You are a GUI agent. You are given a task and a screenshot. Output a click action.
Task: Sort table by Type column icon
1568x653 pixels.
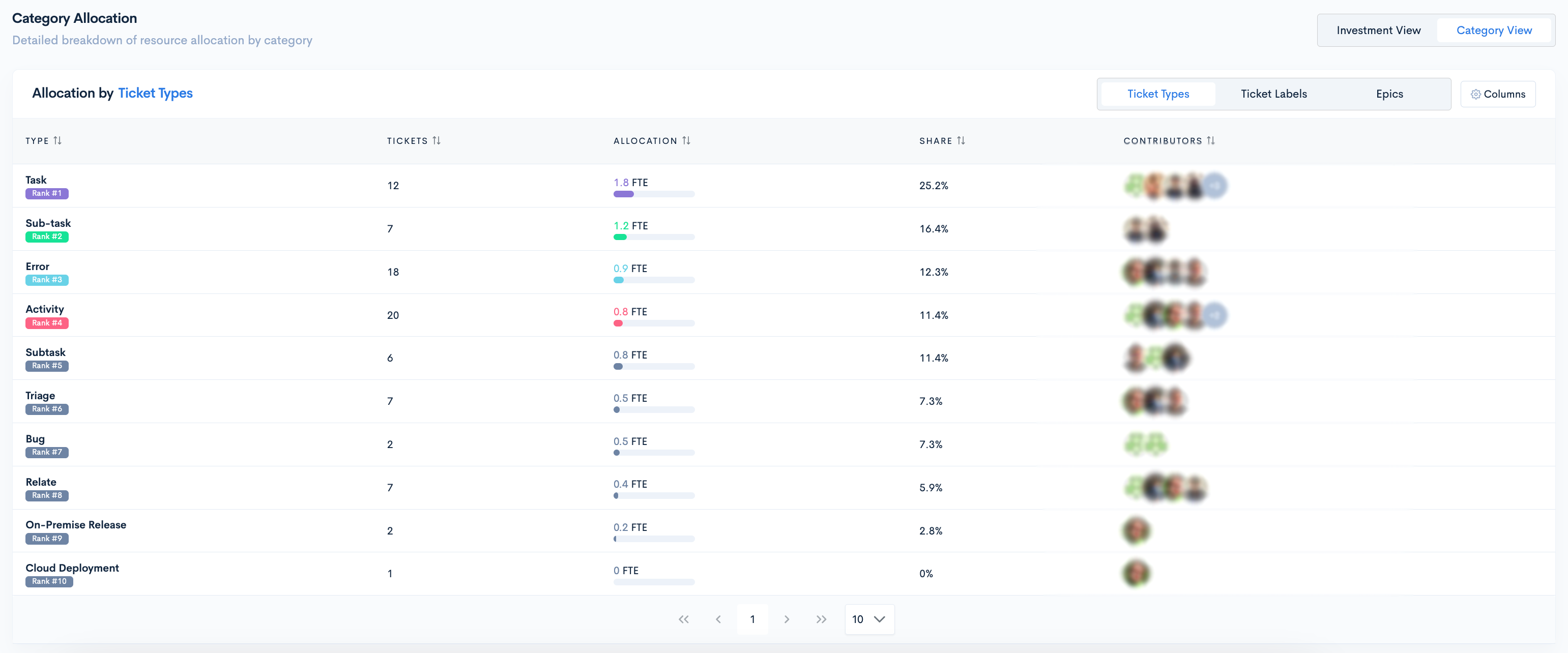click(57, 140)
